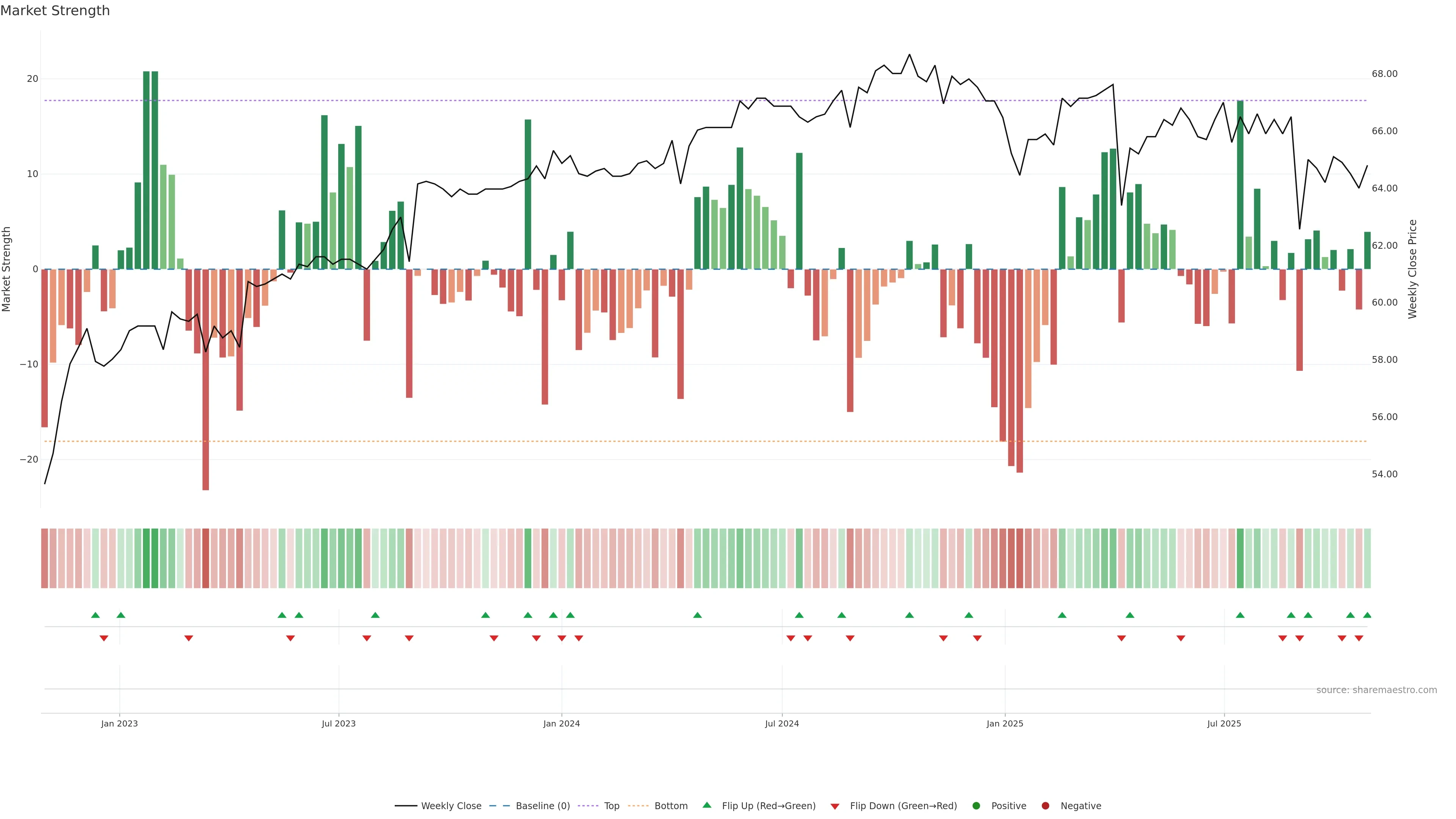Toggle the Flip Down (Green→Red) legend label
The height and width of the screenshot is (819, 1456).
[903, 806]
